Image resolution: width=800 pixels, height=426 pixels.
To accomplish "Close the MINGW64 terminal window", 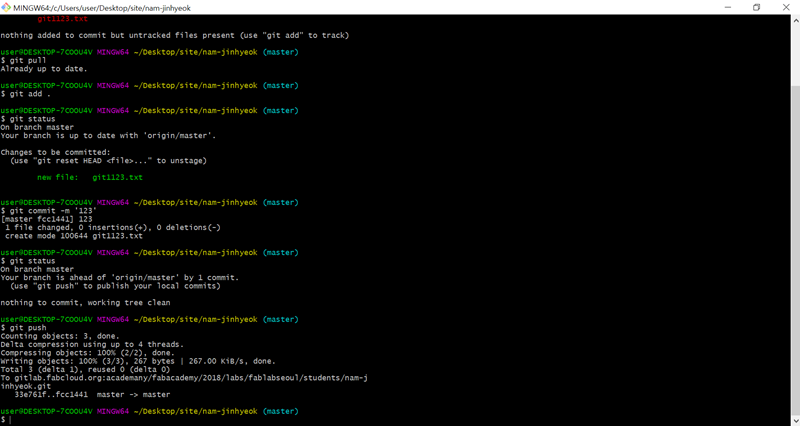I will (786, 8).
